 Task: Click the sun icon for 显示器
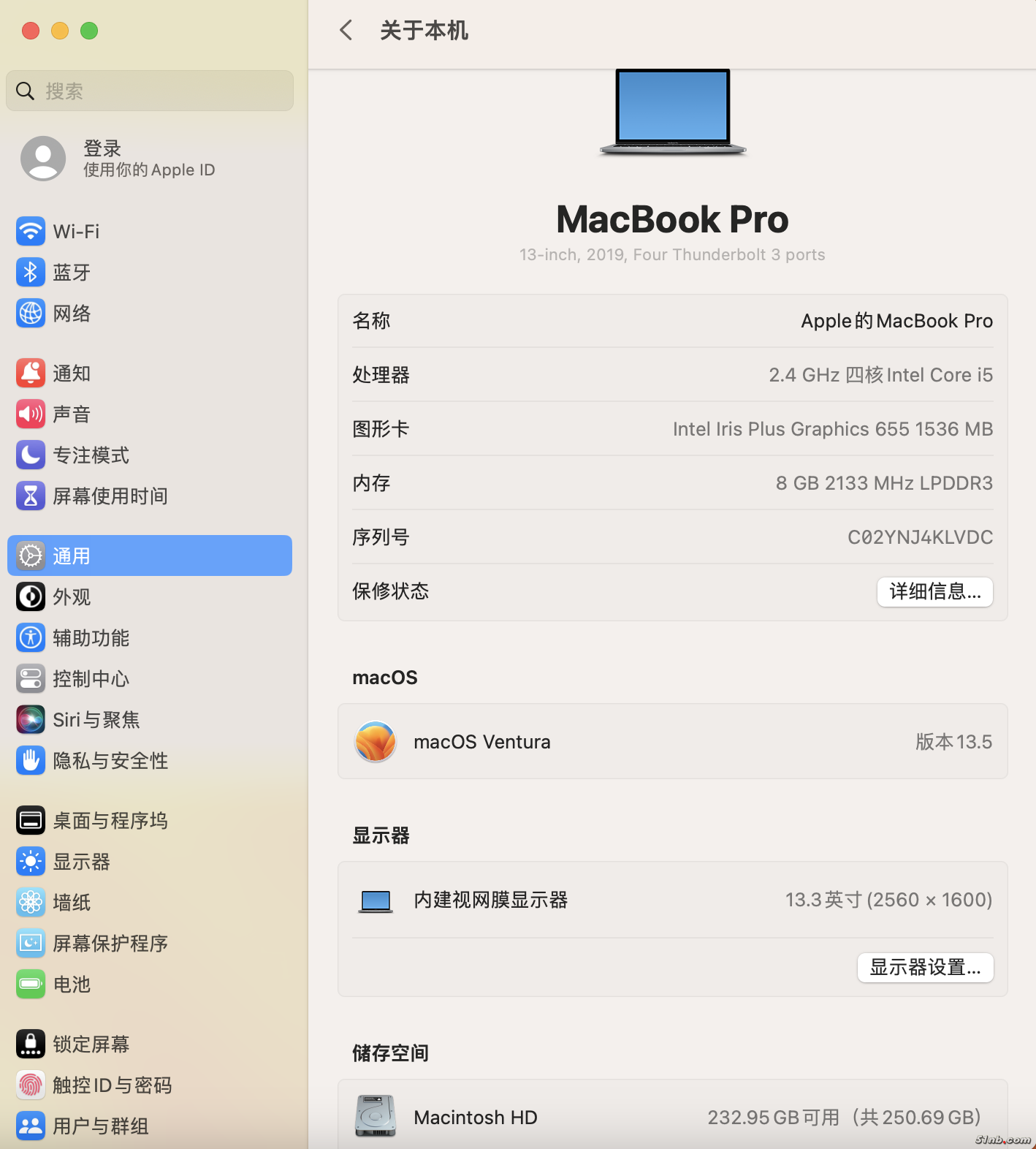[x=31, y=861]
